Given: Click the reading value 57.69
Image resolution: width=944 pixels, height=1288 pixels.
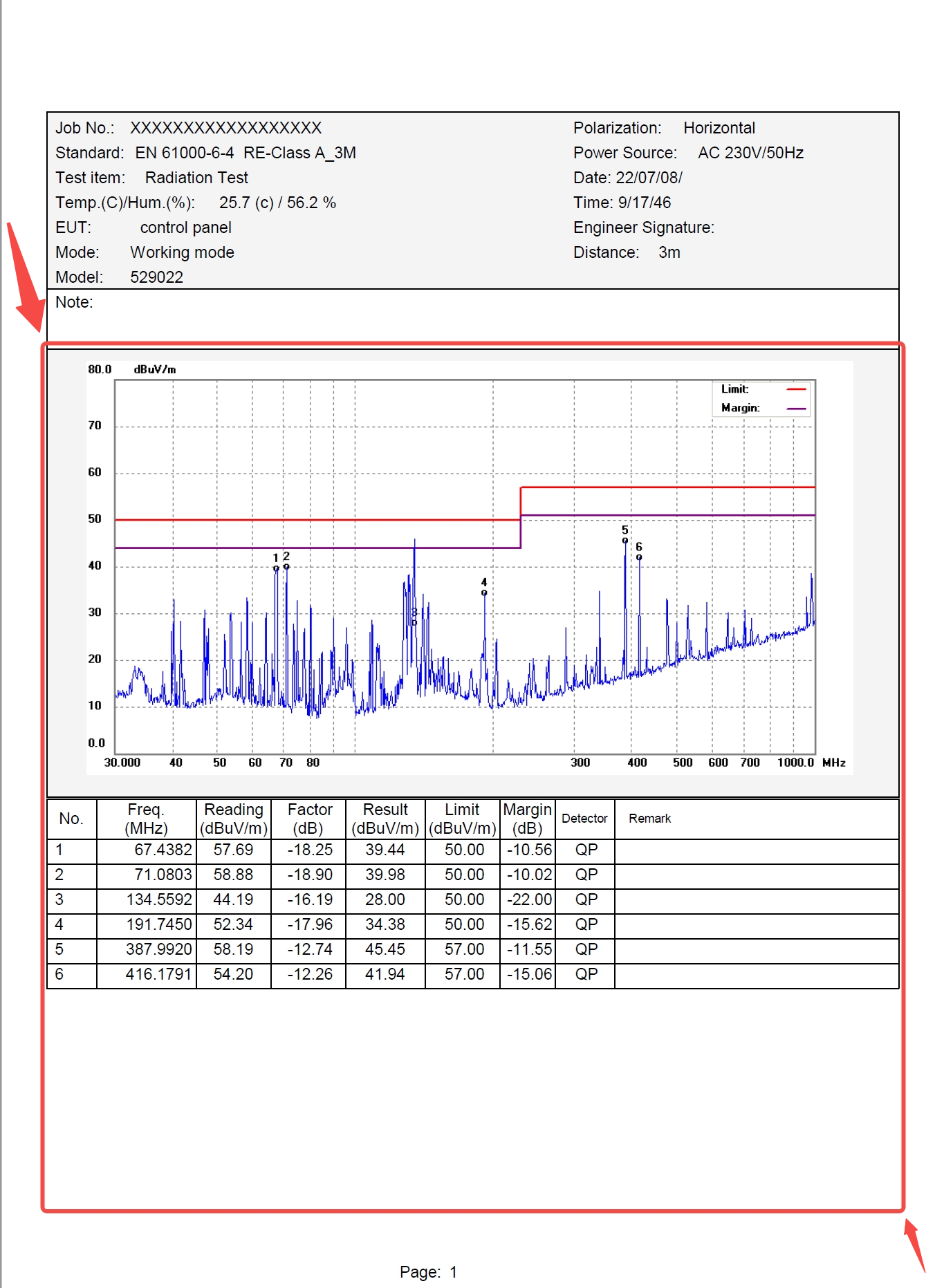Looking at the screenshot, I should coord(233,850).
